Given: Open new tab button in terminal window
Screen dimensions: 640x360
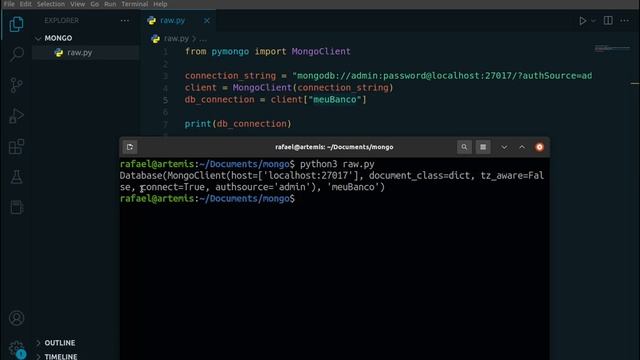Looking at the screenshot, I should pyautogui.click(x=130, y=147).
